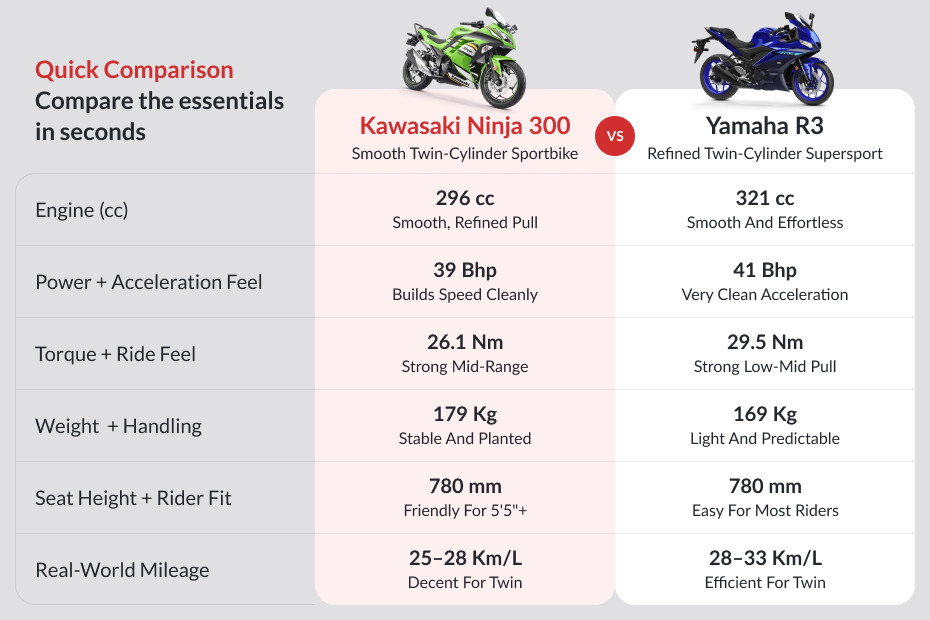The height and width of the screenshot is (620, 930).
Task: Click the 29.5 Nm torque value
Action: [x=764, y=342]
